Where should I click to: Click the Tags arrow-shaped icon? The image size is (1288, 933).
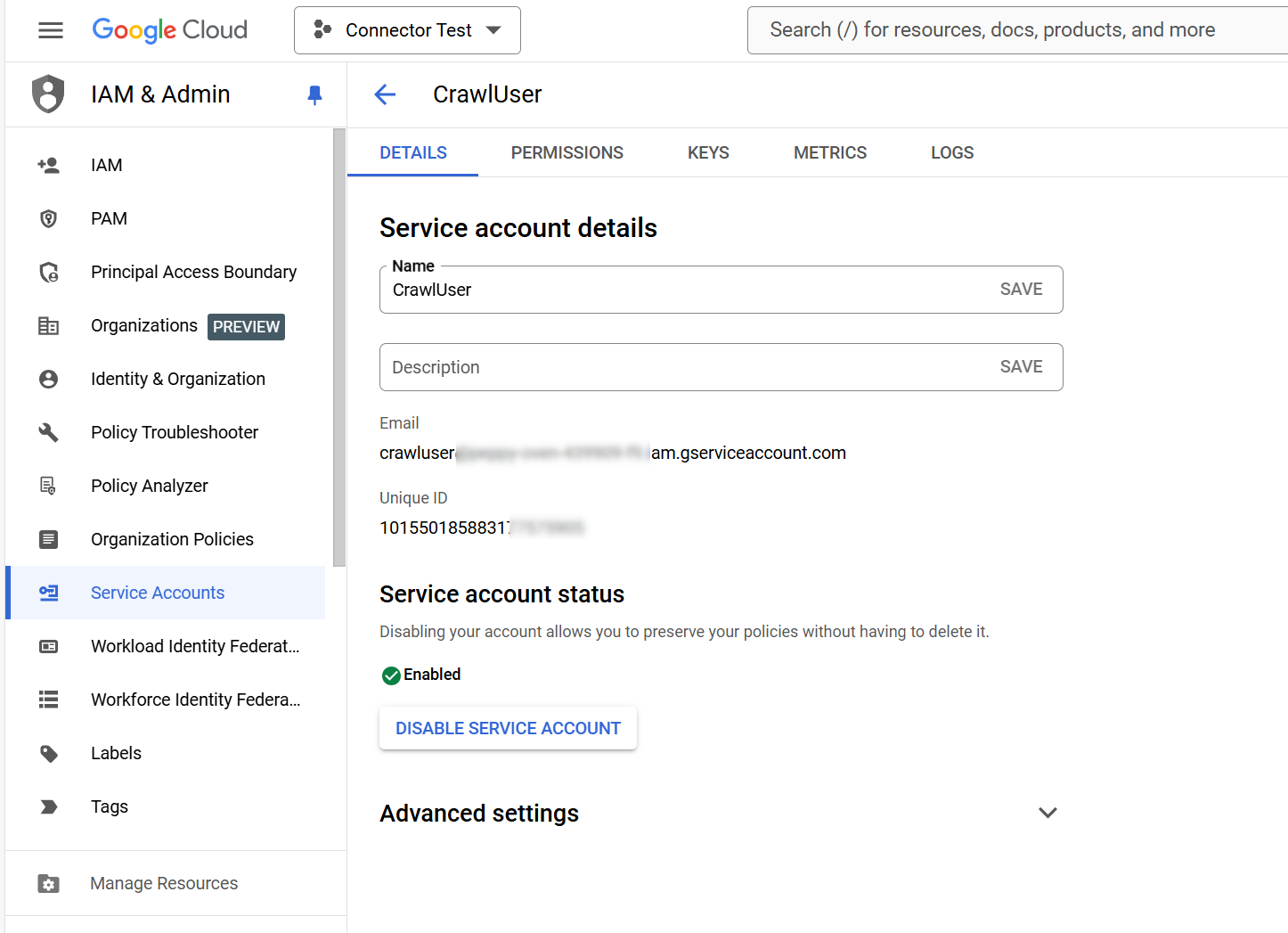pyautogui.click(x=48, y=806)
